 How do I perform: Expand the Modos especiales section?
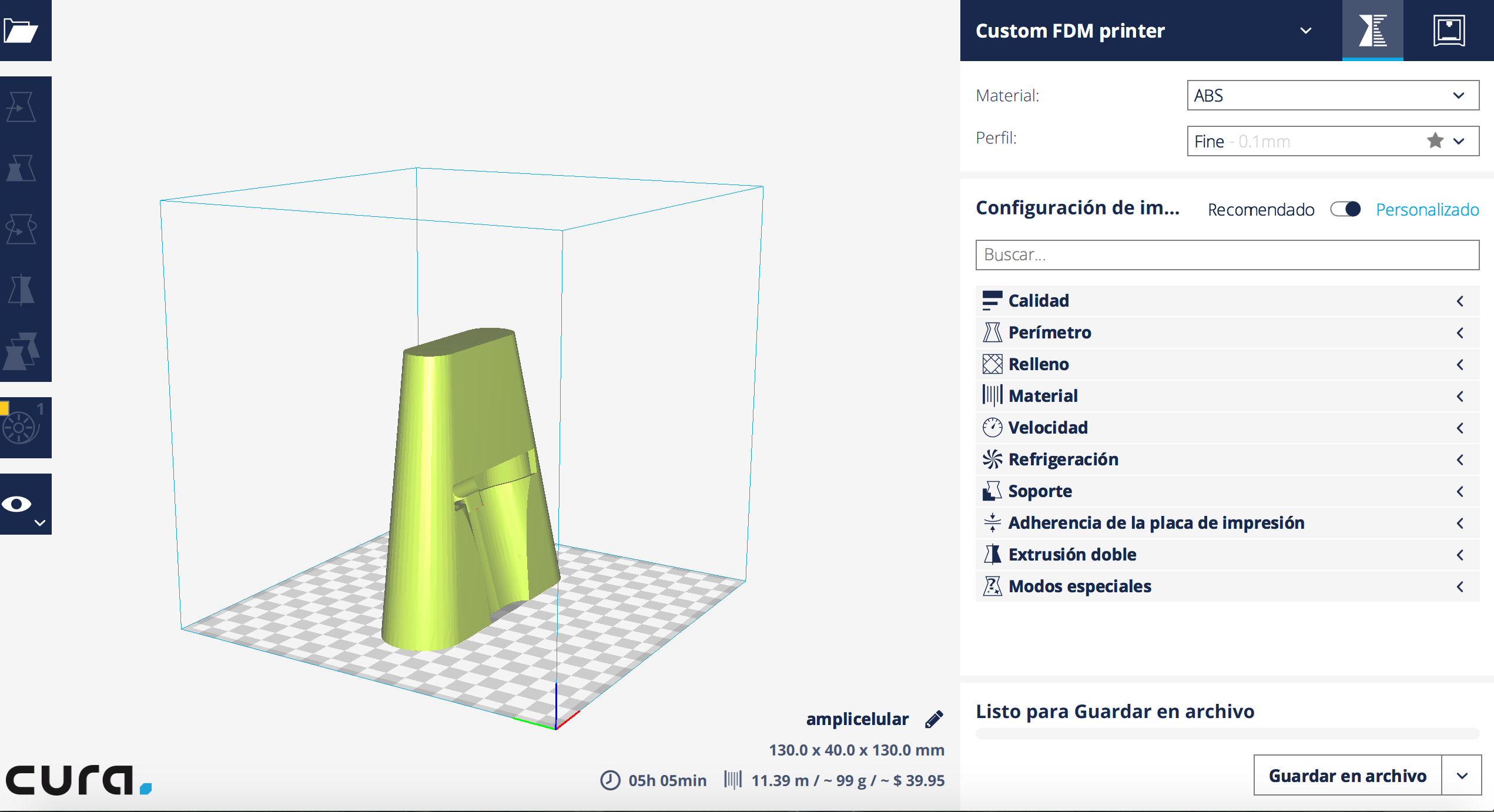(x=1227, y=586)
